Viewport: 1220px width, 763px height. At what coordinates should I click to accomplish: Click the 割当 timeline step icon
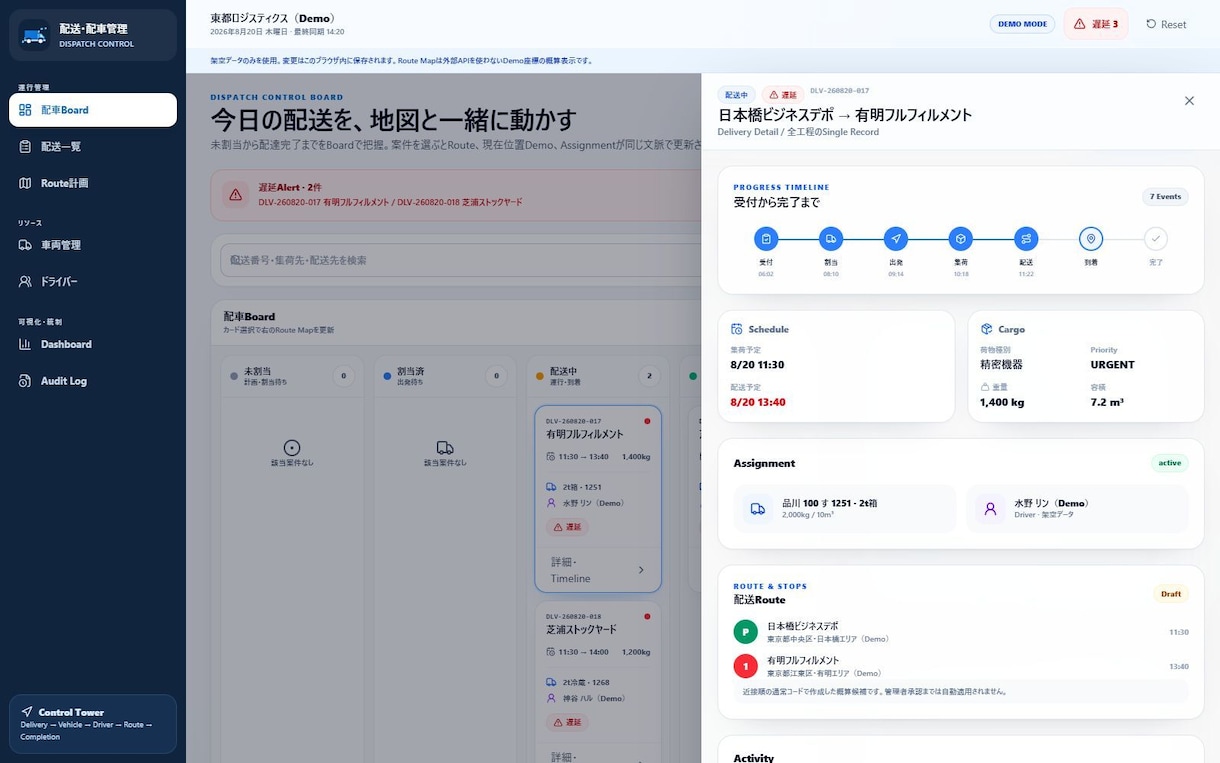coord(831,239)
